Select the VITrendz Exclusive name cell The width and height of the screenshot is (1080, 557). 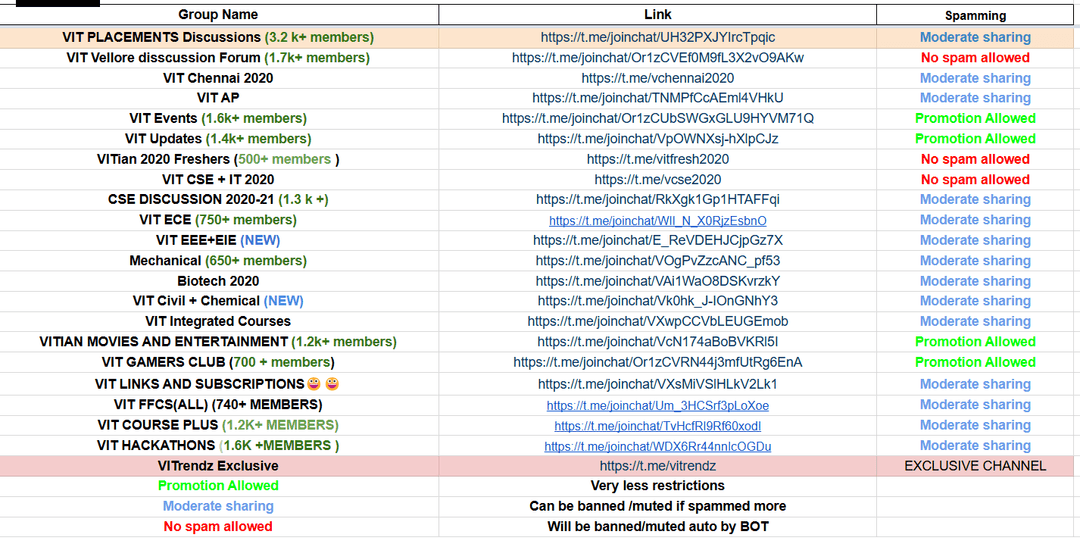tap(218, 466)
